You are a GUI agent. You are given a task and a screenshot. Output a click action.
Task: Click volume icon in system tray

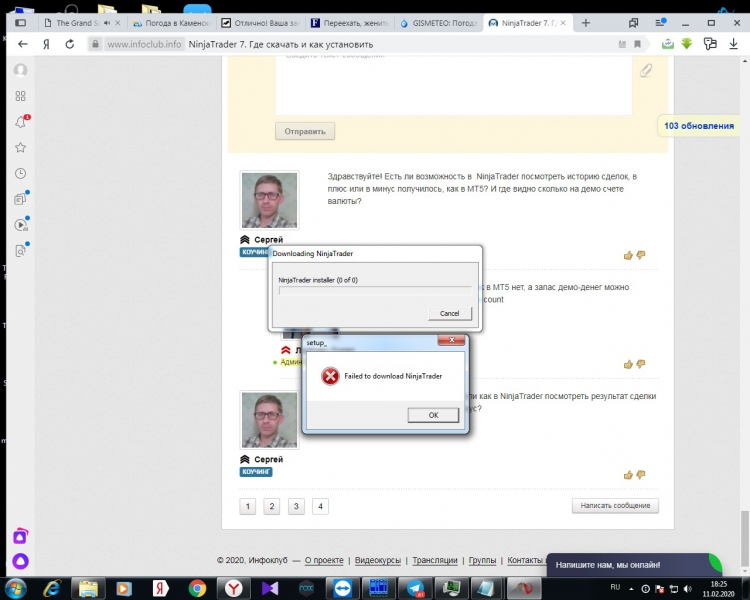(688, 589)
